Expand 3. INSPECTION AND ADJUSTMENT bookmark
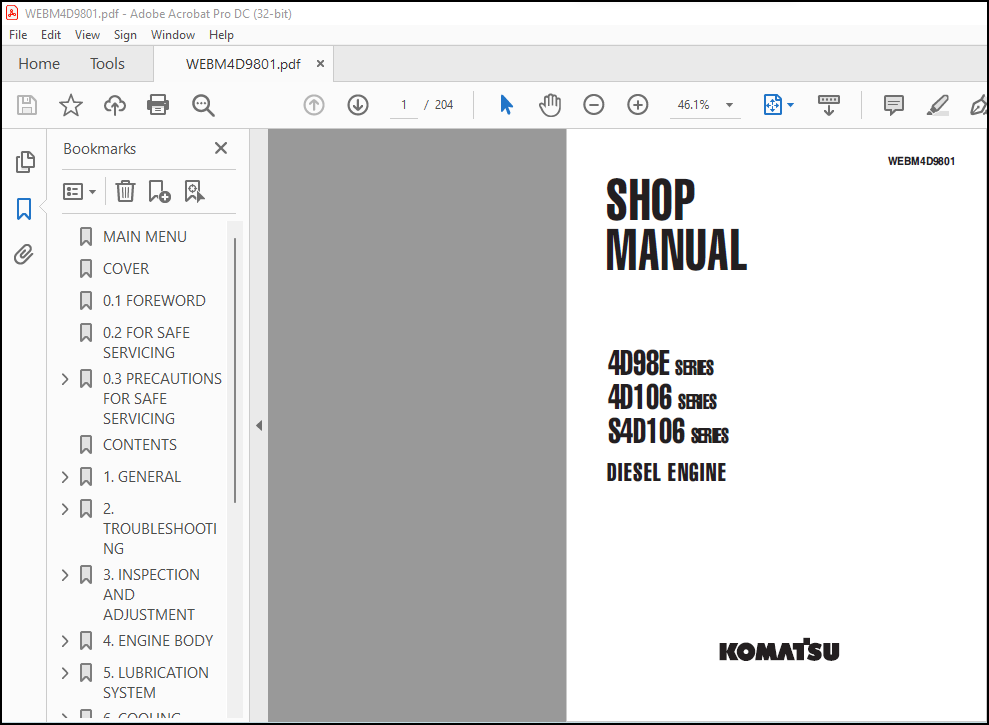Image resolution: width=989 pixels, height=725 pixels. pos(65,575)
